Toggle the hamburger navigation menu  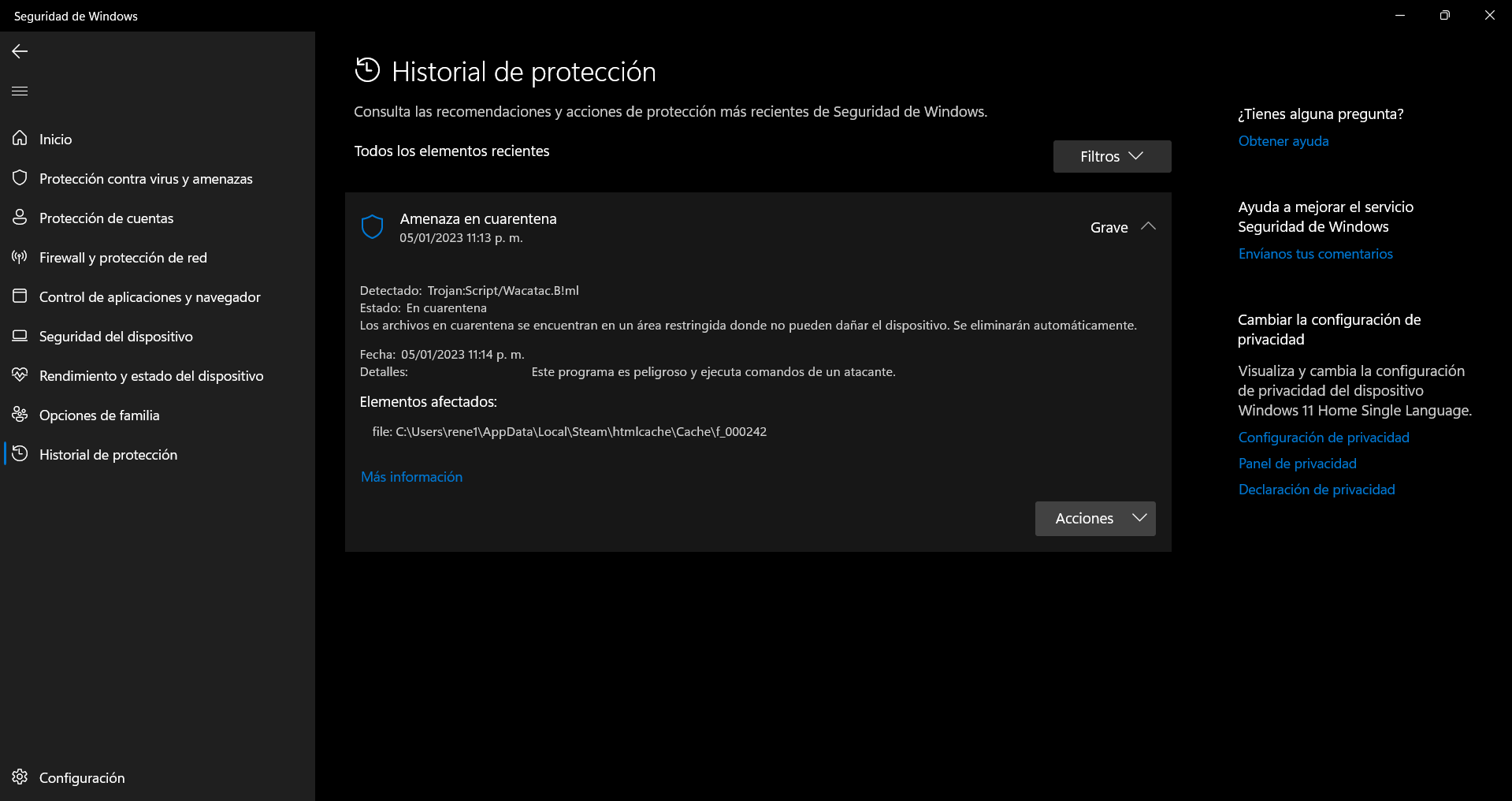[20, 91]
